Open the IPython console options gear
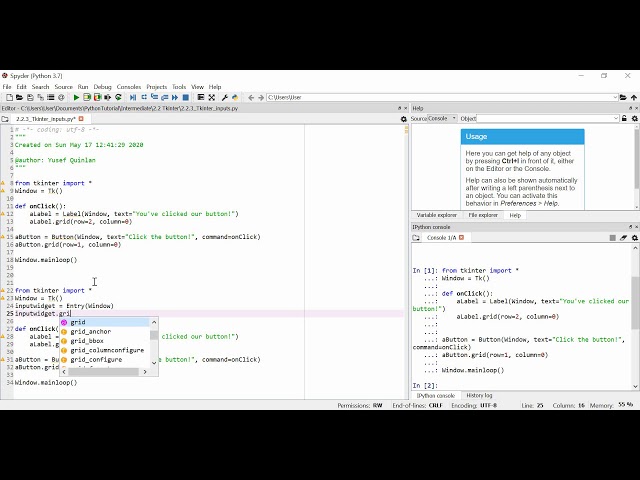Viewport: 640px width, 480px height. [634, 238]
